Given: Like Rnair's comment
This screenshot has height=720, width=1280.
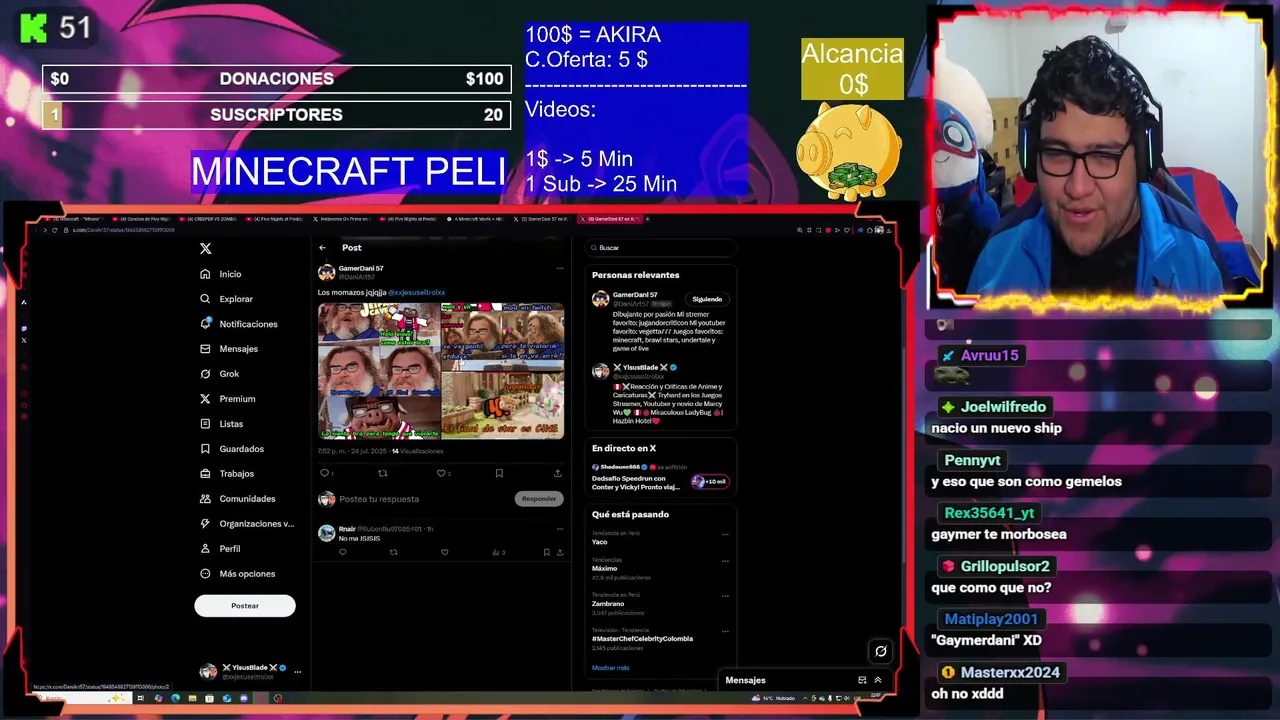Looking at the screenshot, I should (x=444, y=552).
